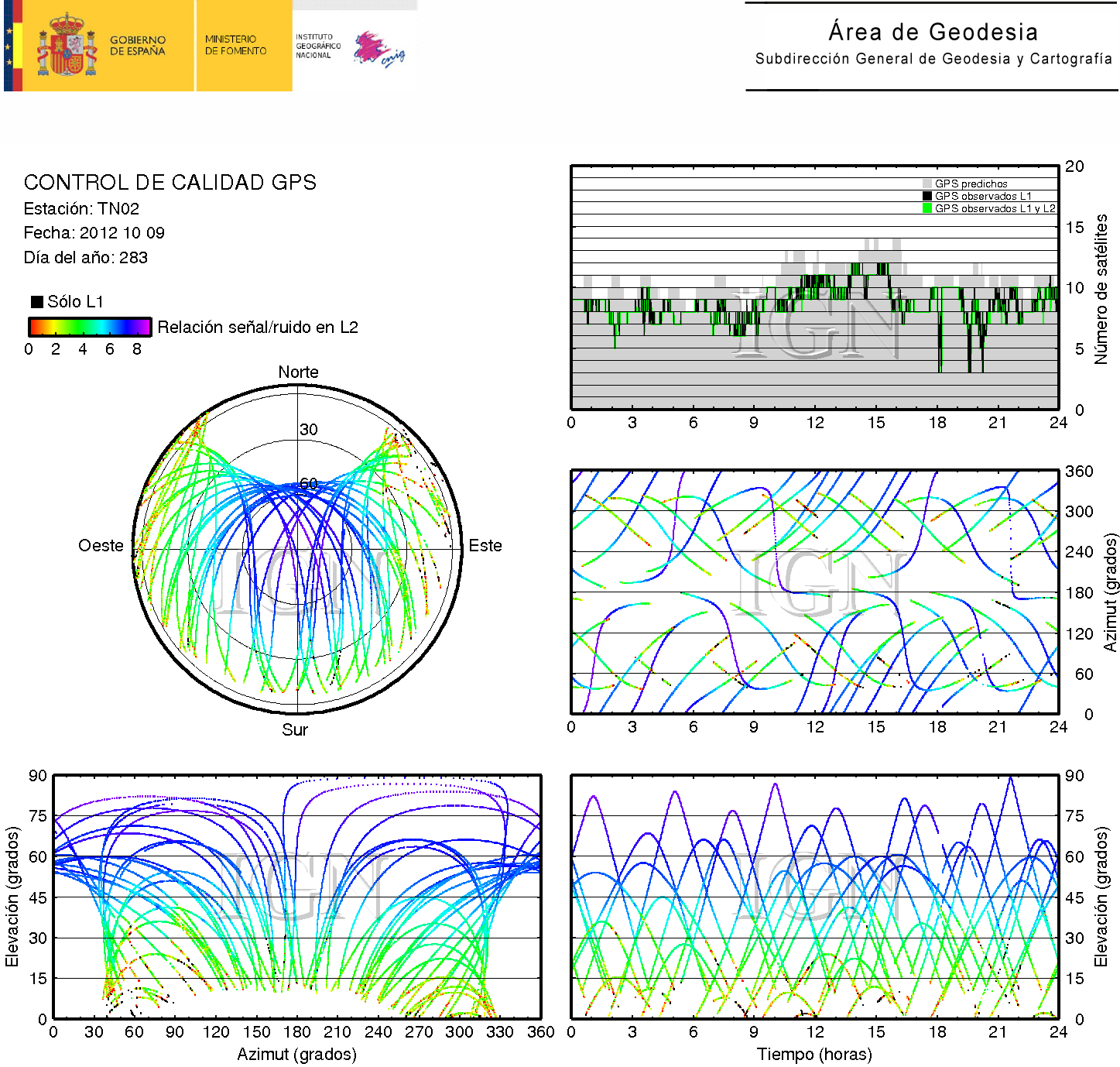This screenshot has width=1120, height=1067.
Task: Click the black GPS observados L1 legend square
Action: pyautogui.click(x=927, y=197)
